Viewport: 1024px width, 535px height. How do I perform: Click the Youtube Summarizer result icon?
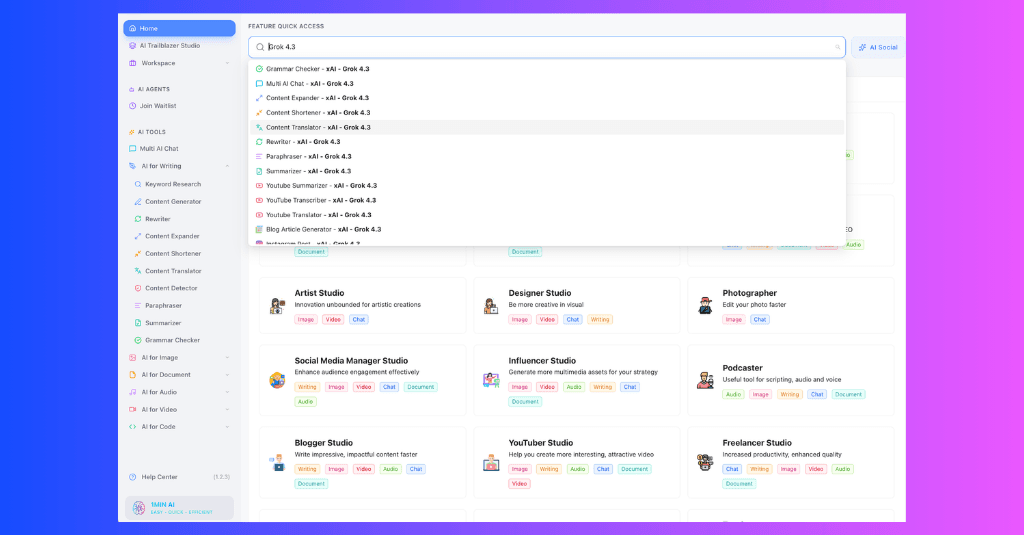259,186
